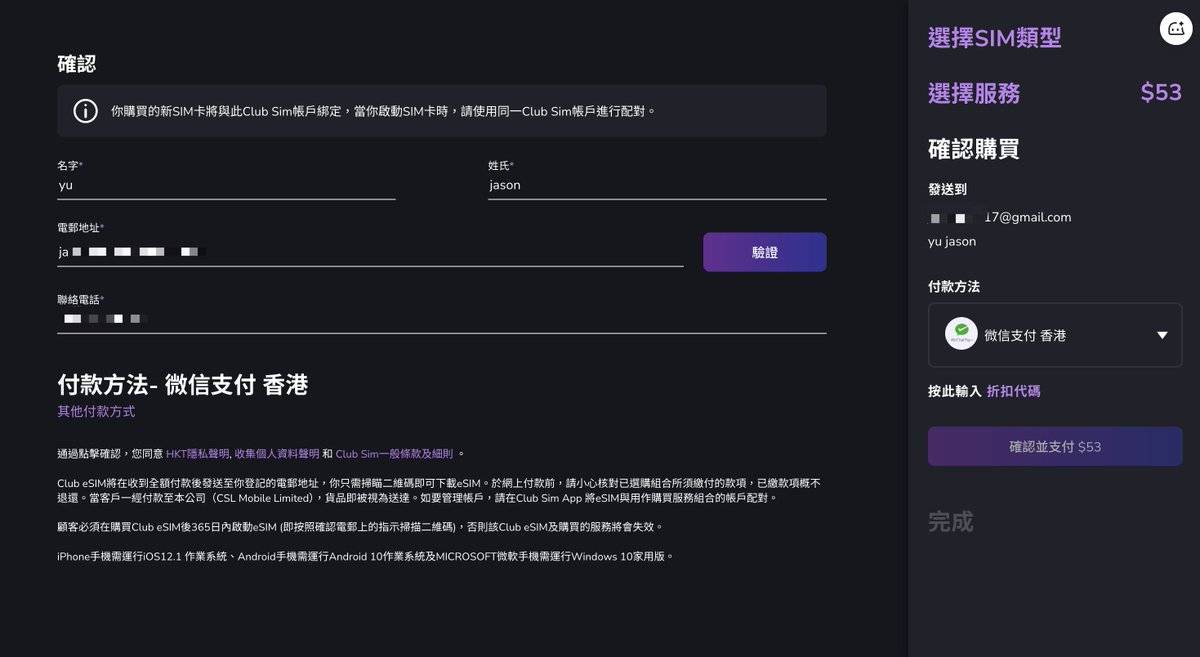
Task: Focus the 聯絡電話 phone input field
Action: point(441,319)
